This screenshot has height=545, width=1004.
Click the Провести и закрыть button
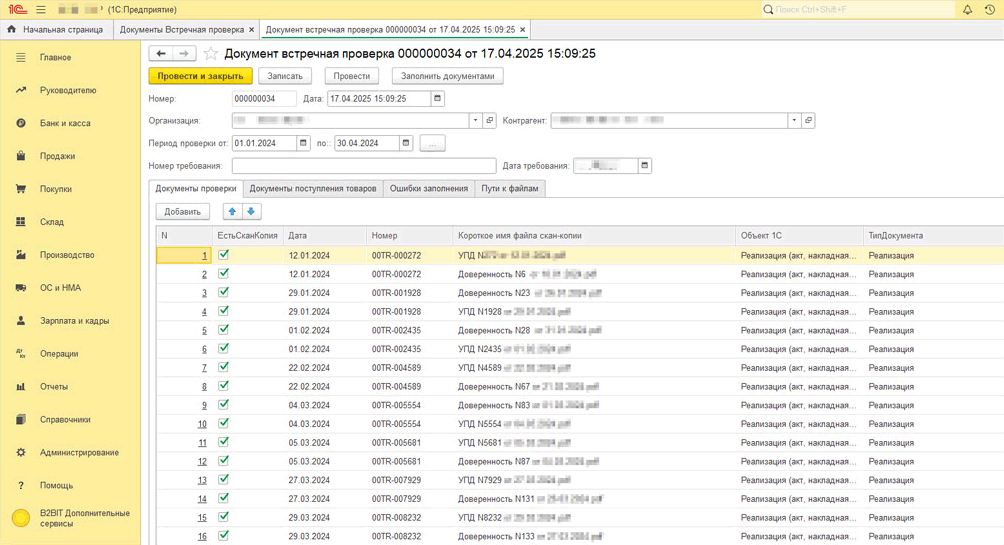pos(200,76)
